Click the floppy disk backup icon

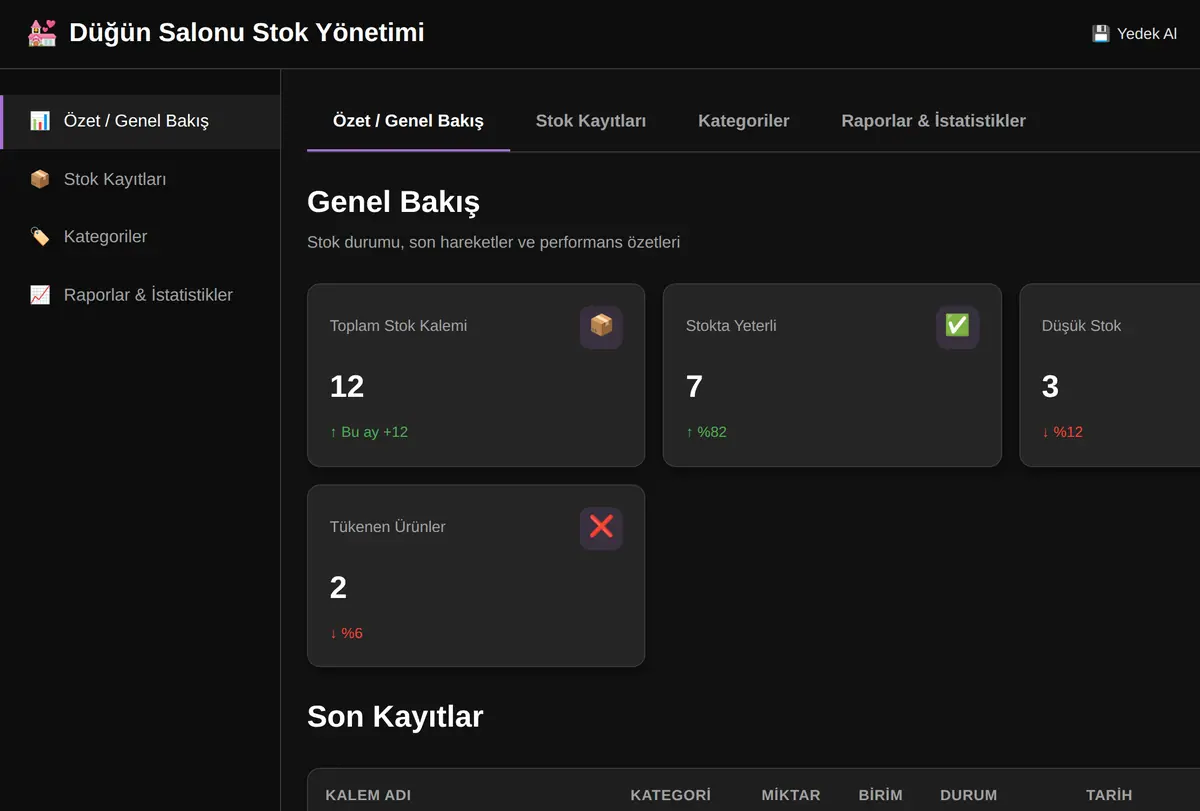click(x=1101, y=34)
